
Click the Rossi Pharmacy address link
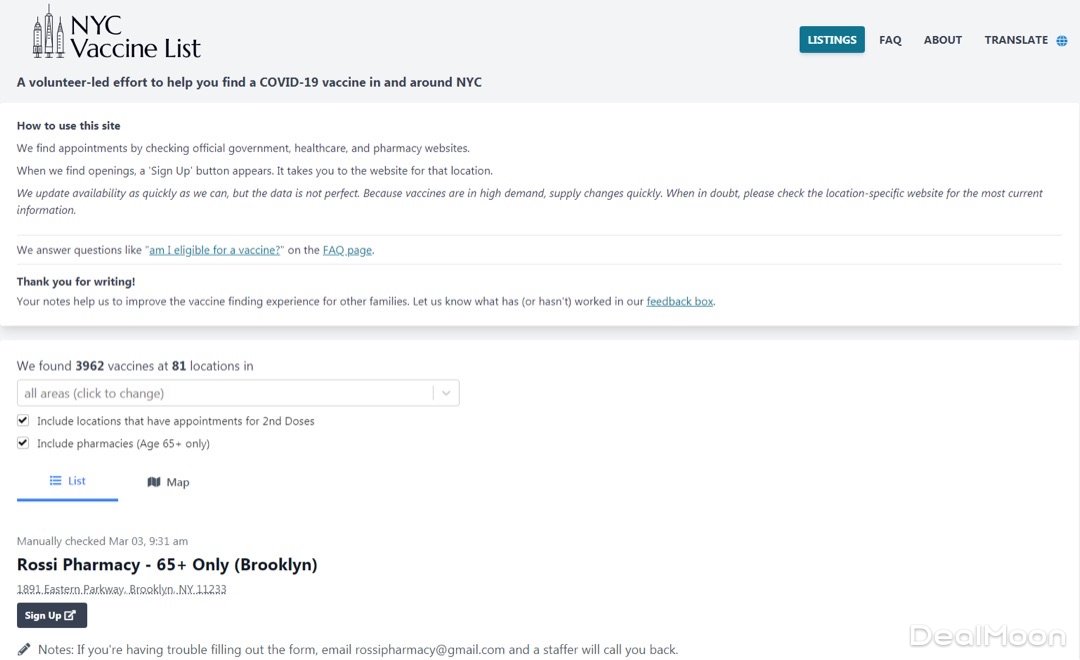121,589
